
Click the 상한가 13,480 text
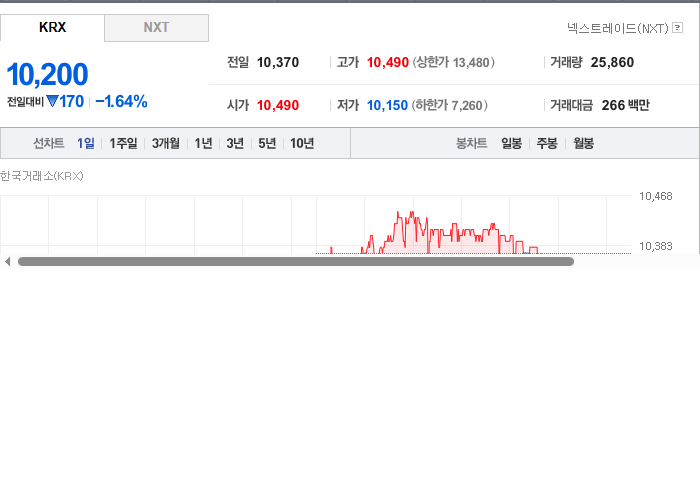(x=453, y=62)
